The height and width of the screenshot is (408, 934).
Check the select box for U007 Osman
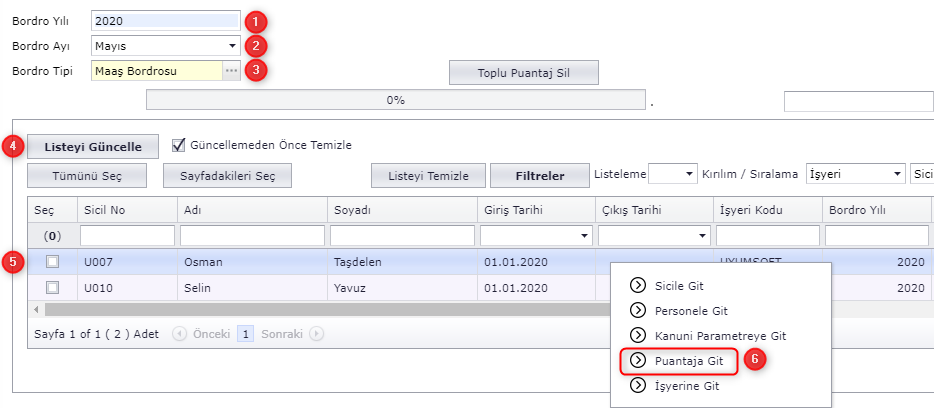[x=53, y=262]
